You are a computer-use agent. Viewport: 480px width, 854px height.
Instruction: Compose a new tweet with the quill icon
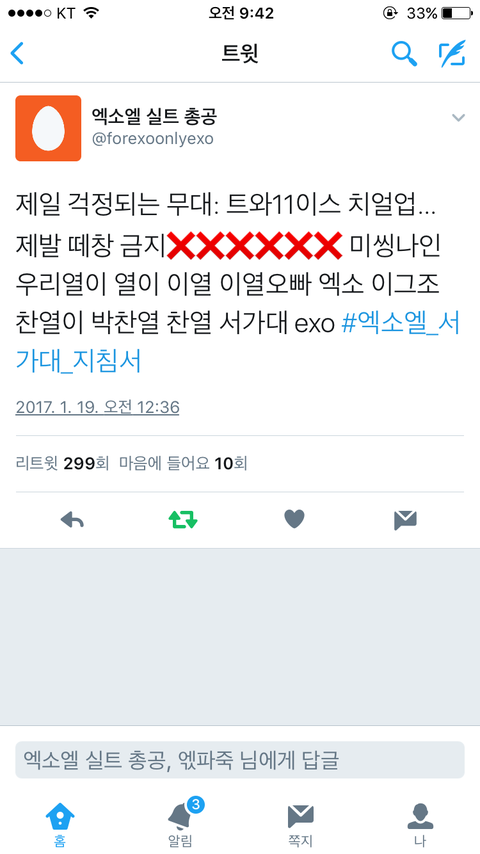coord(452,53)
